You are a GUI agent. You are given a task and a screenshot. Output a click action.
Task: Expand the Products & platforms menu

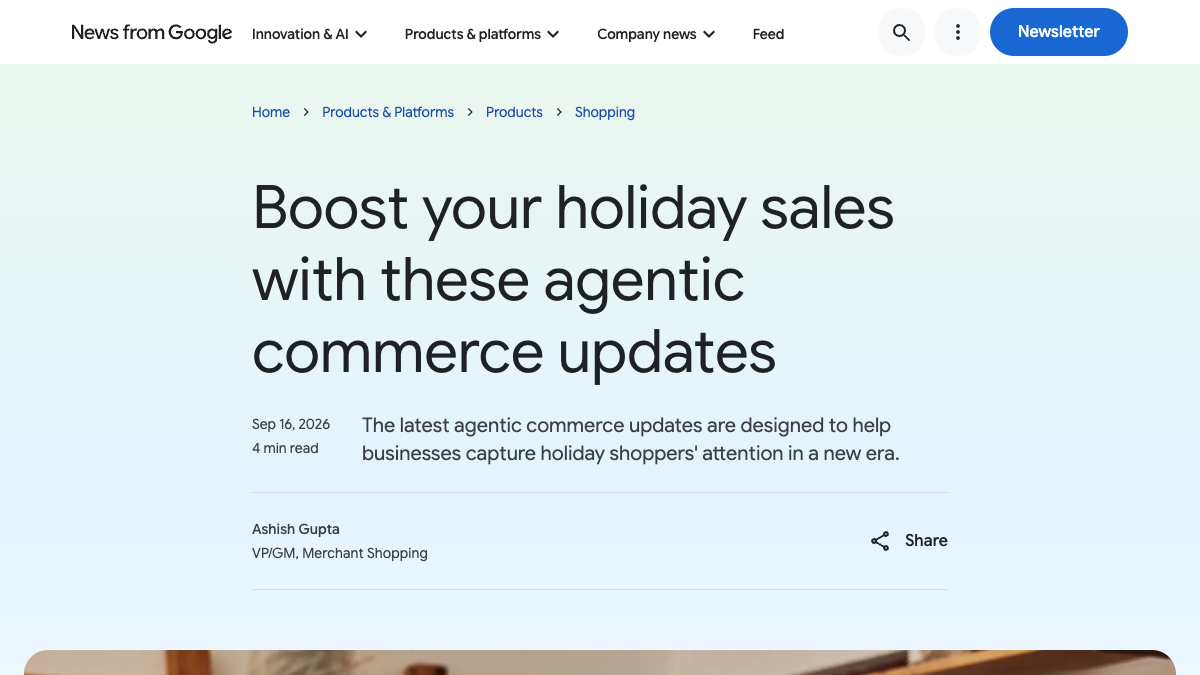pyautogui.click(x=482, y=34)
